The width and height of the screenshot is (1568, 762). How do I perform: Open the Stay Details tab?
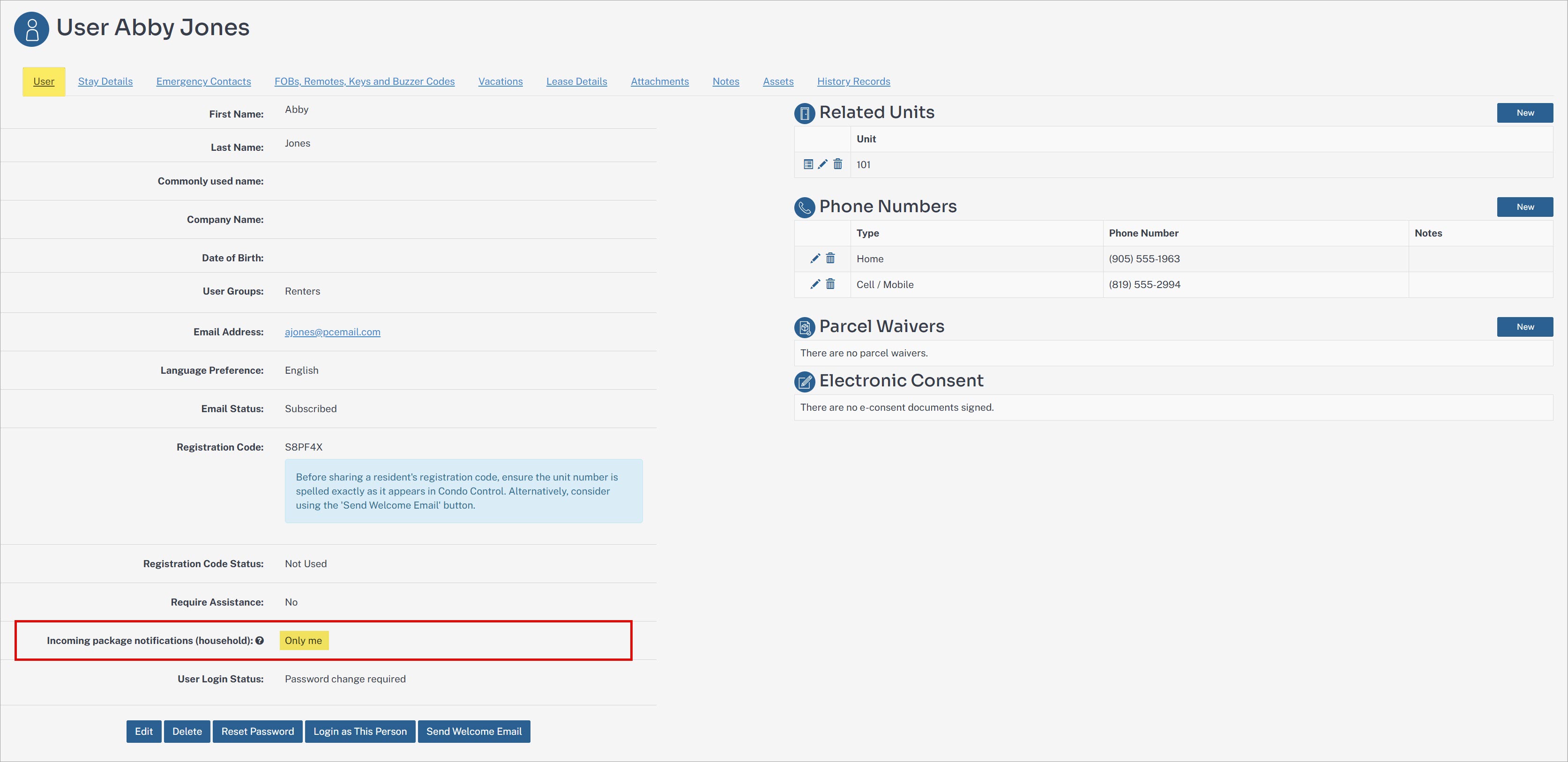(105, 81)
